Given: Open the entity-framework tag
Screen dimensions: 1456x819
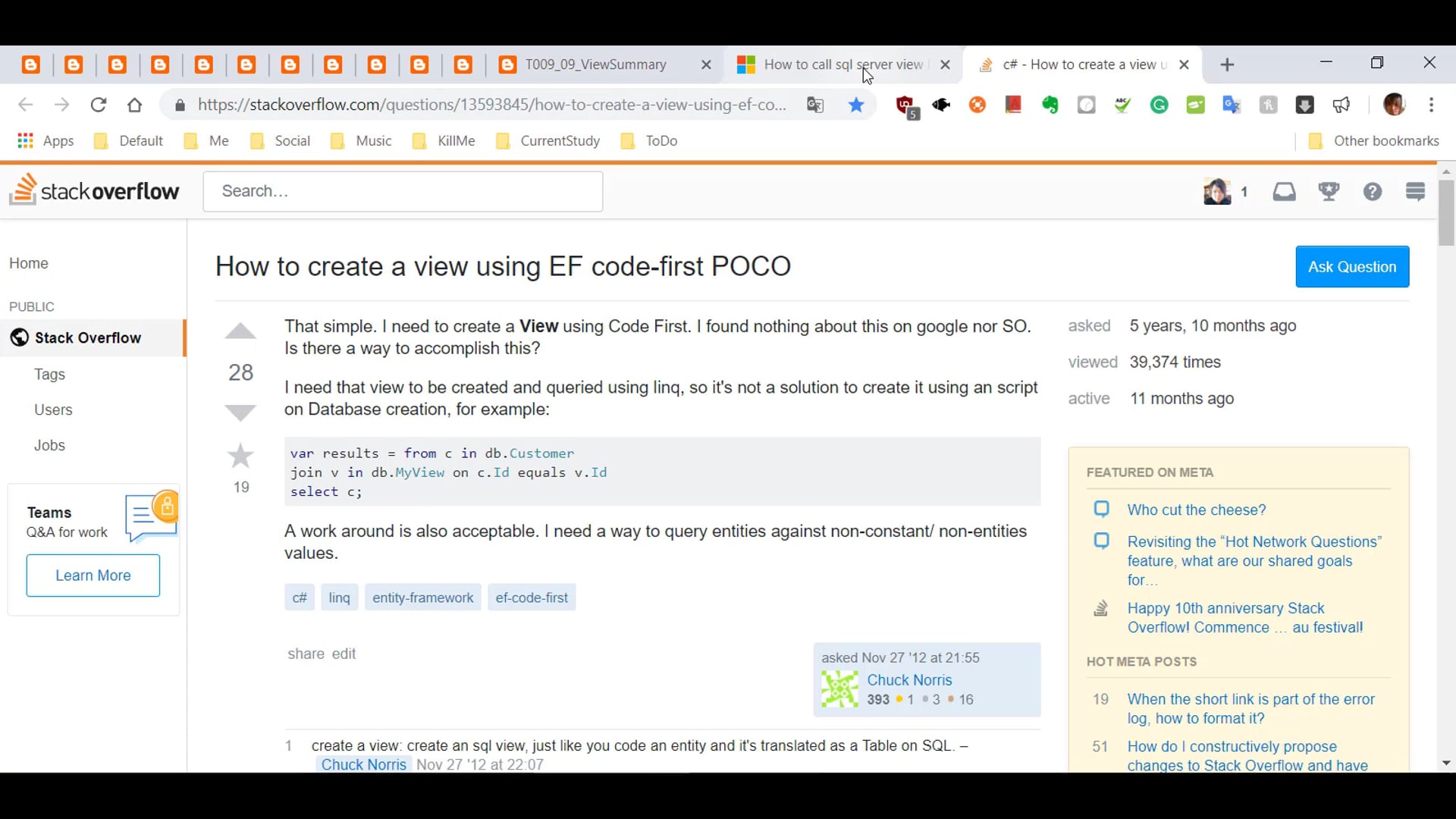Looking at the screenshot, I should tap(422, 598).
